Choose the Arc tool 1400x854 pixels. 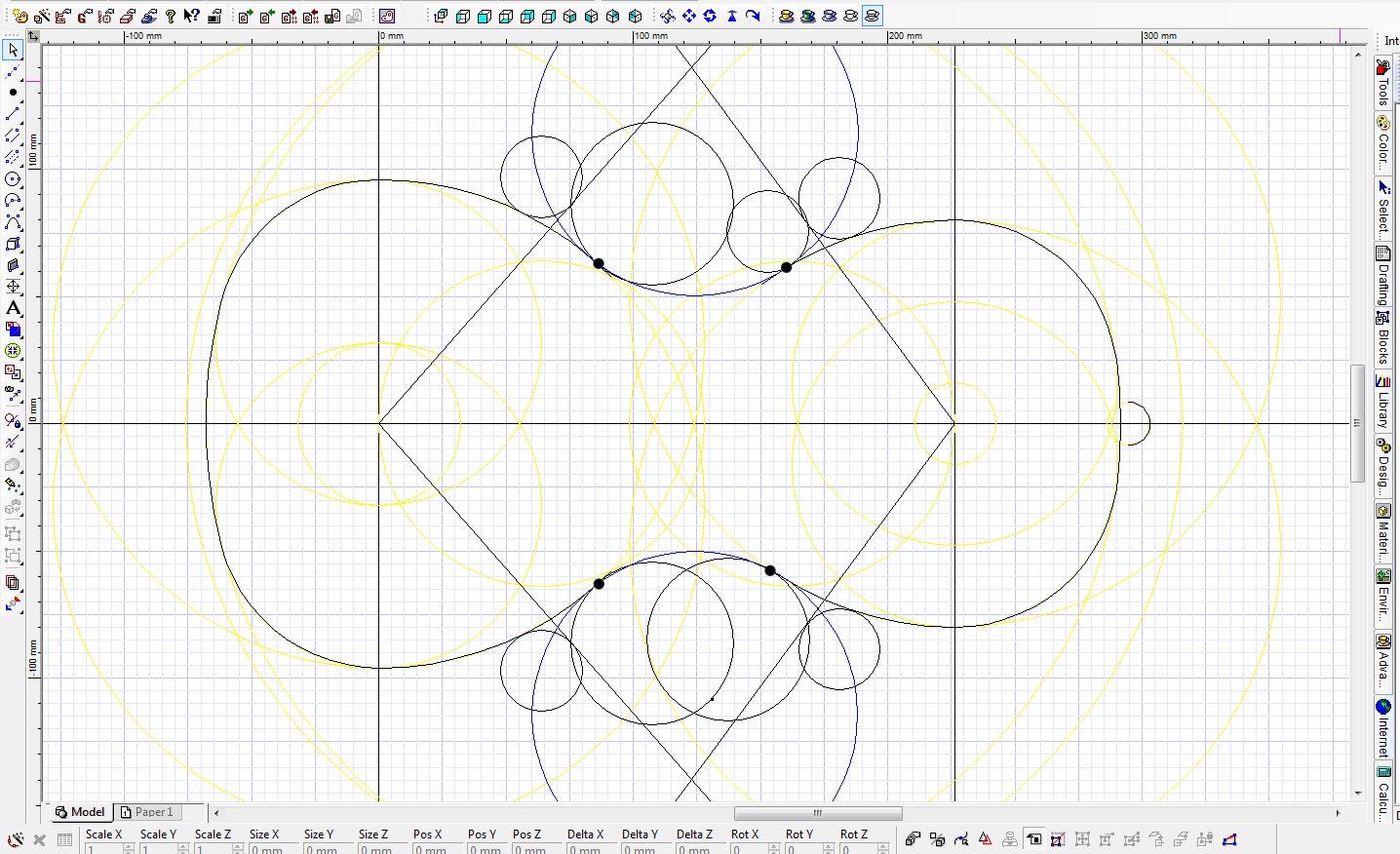pyautogui.click(x=13, y=201)
